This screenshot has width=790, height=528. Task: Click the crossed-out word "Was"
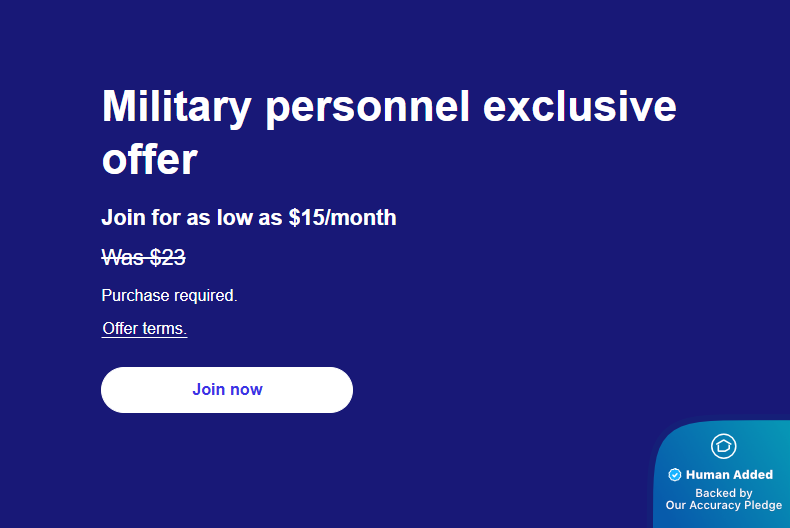[x=123, y=257]
